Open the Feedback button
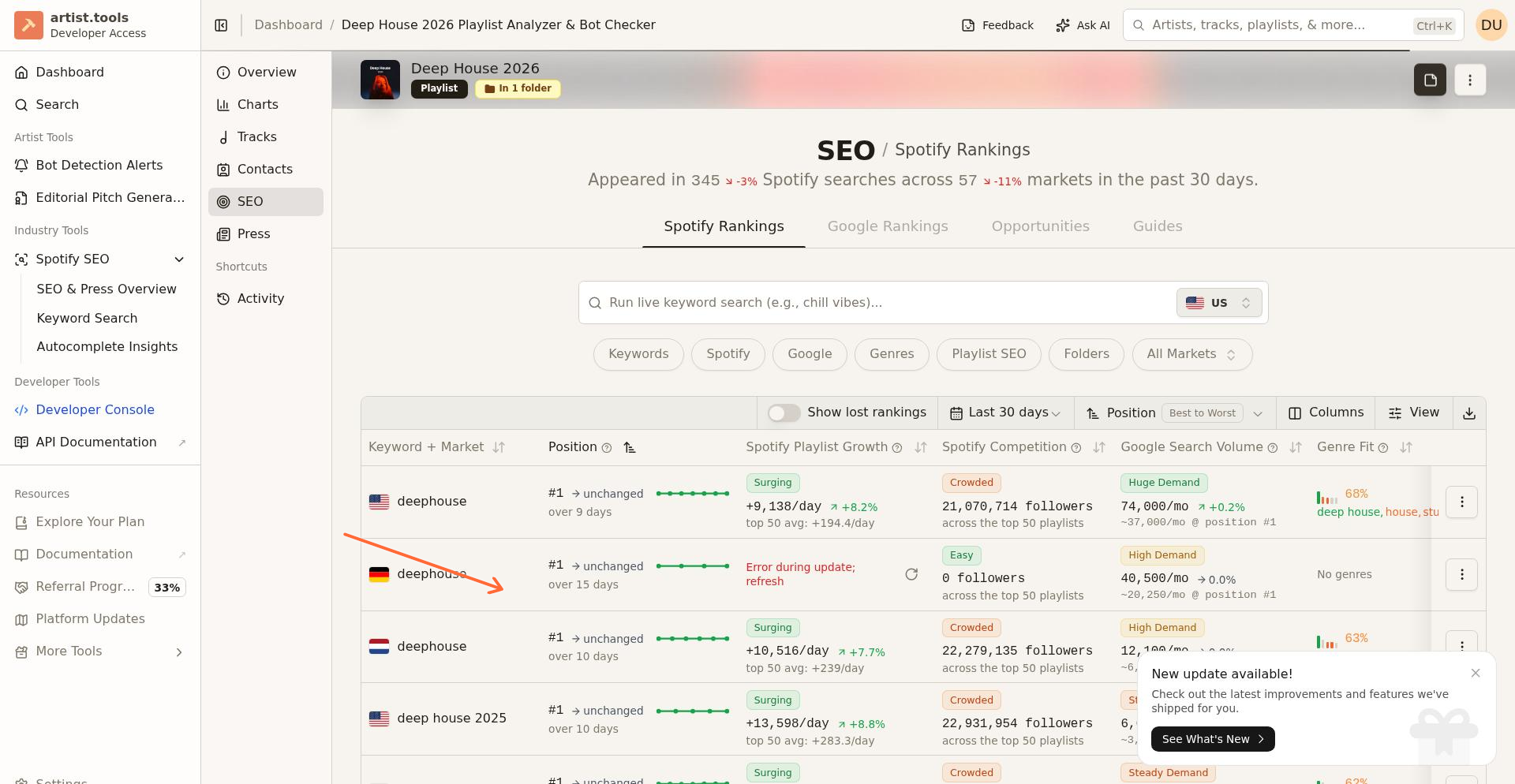Screen dimensions: 1515x784 click(997, 25)
